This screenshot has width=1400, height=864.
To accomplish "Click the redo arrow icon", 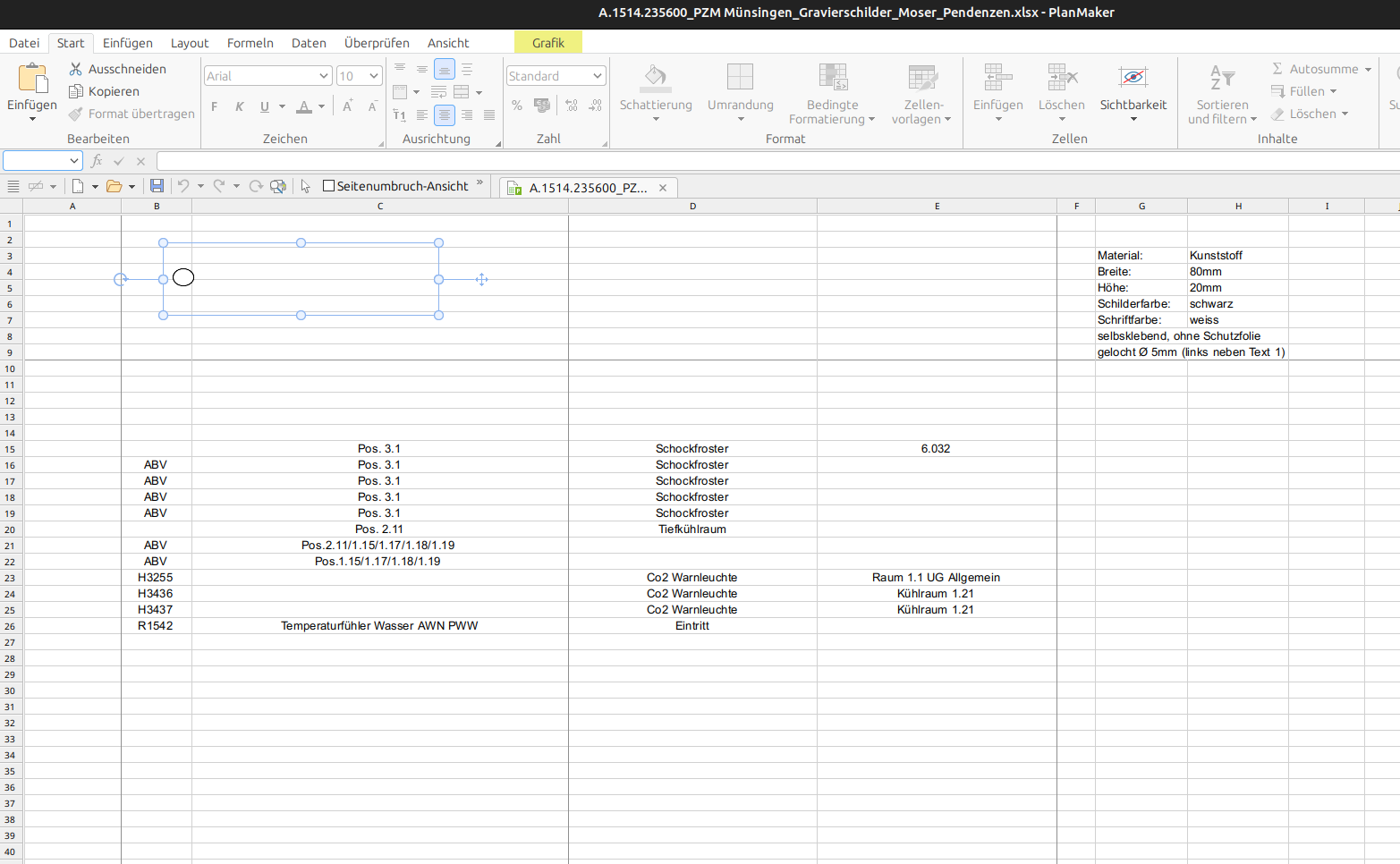I will click(x=219, y=186).
